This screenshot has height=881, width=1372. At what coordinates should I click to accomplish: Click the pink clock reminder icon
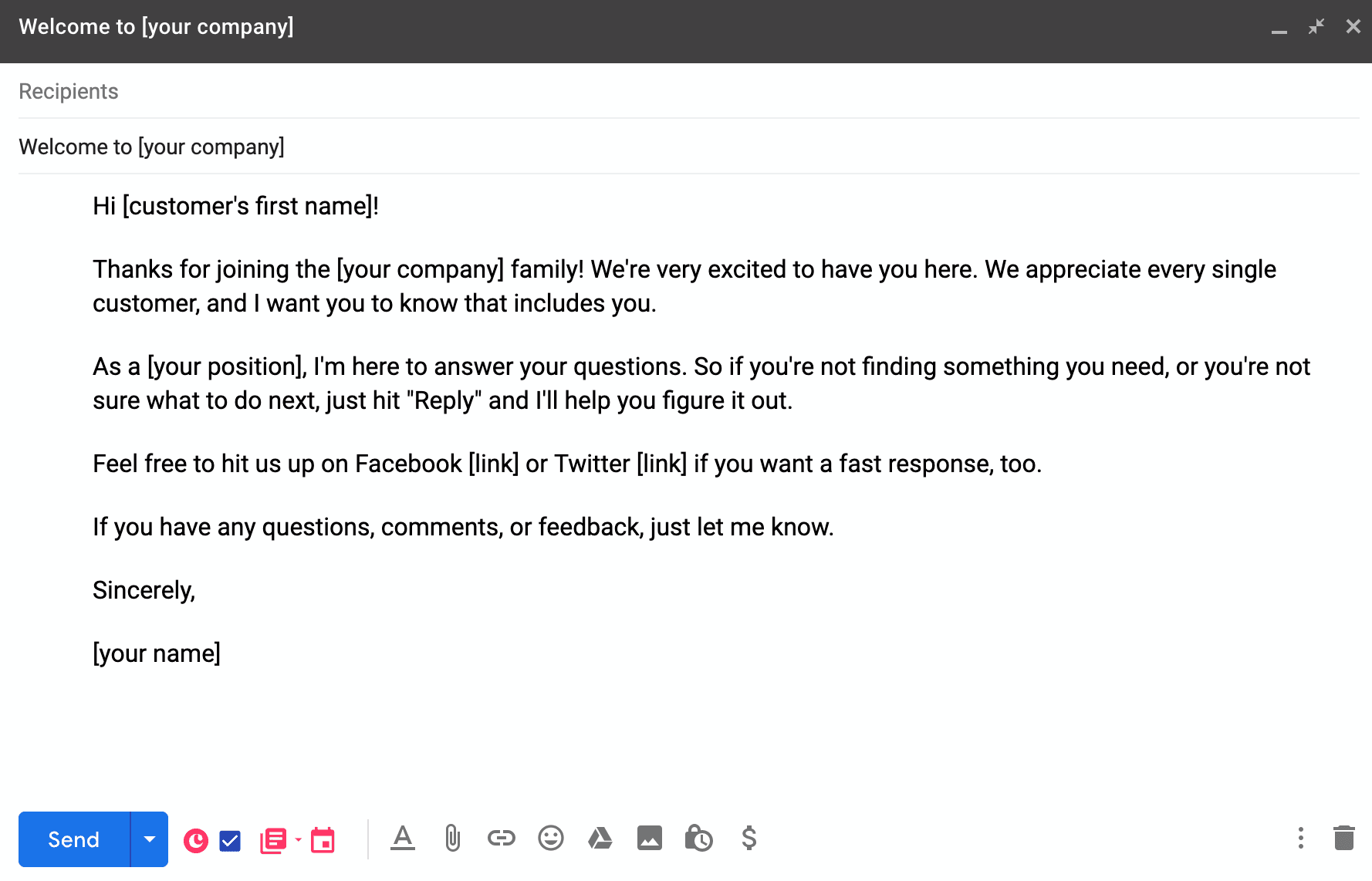click(196, 840)
